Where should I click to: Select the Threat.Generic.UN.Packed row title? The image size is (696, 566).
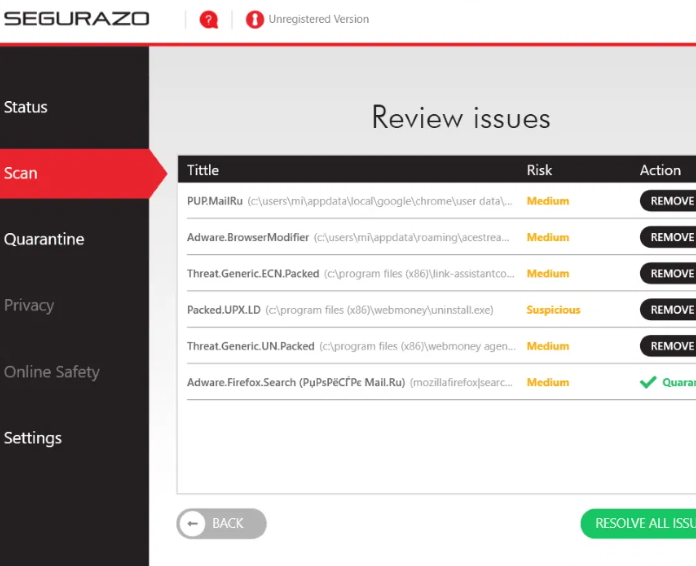coord(251,346)
